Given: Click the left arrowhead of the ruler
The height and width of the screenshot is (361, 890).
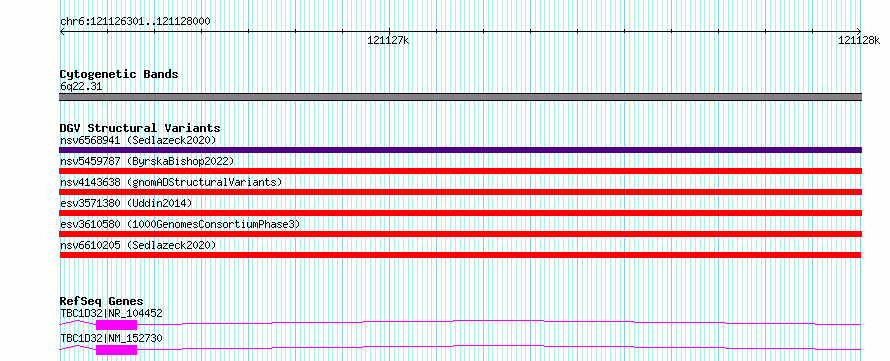Looking at the screenshot, I should pos(62,31).
